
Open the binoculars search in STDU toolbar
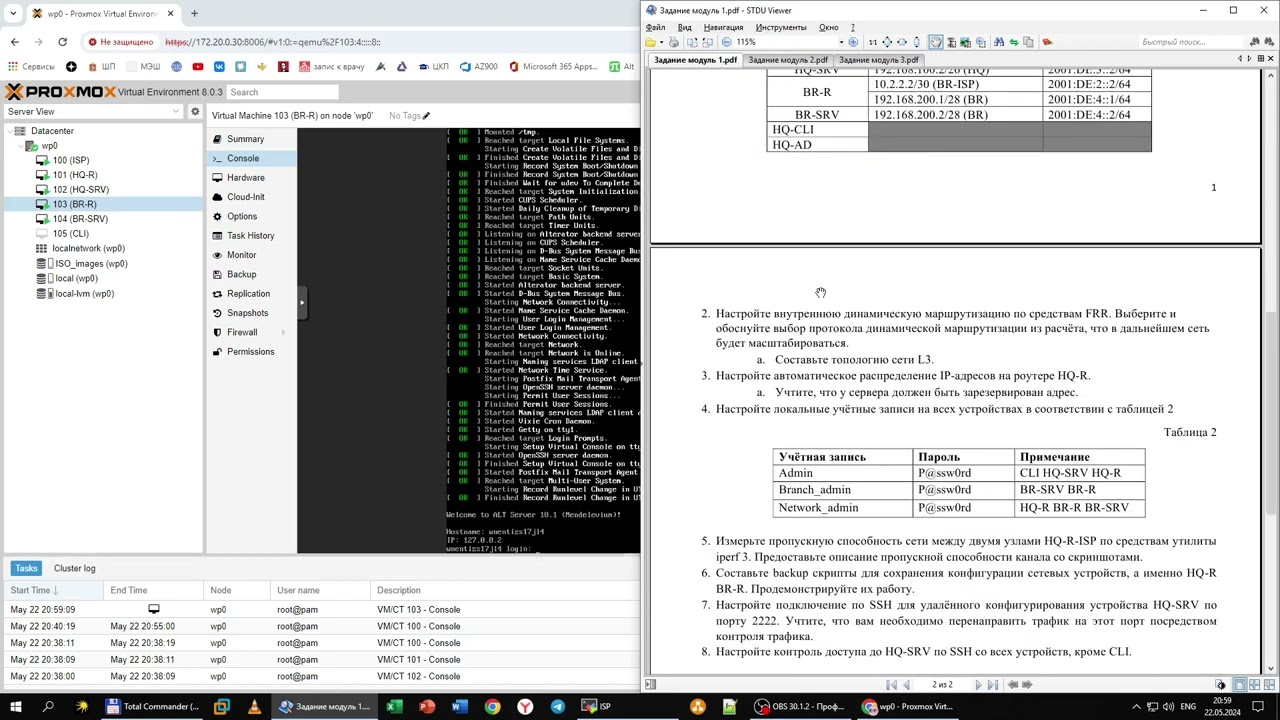tap(998, 42)
